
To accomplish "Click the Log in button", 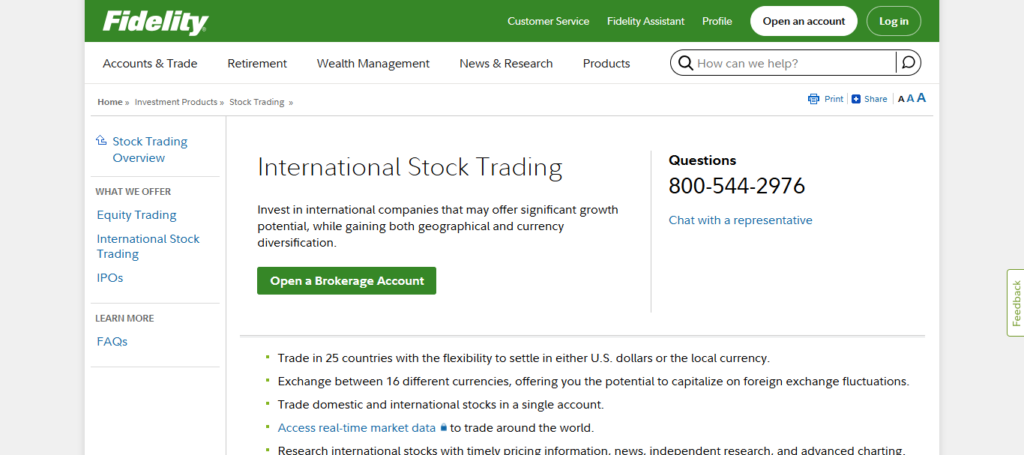I will 893,21.
